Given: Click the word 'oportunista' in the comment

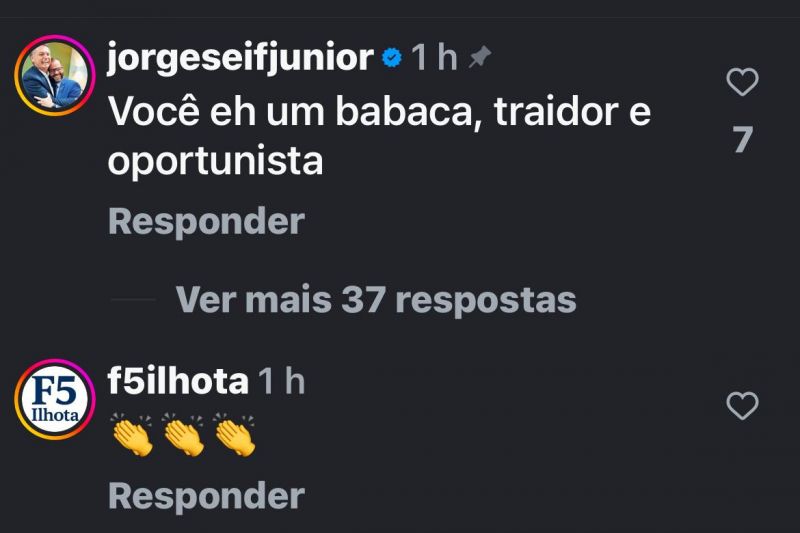Looking at the screenshot, I should click(215, 161).
